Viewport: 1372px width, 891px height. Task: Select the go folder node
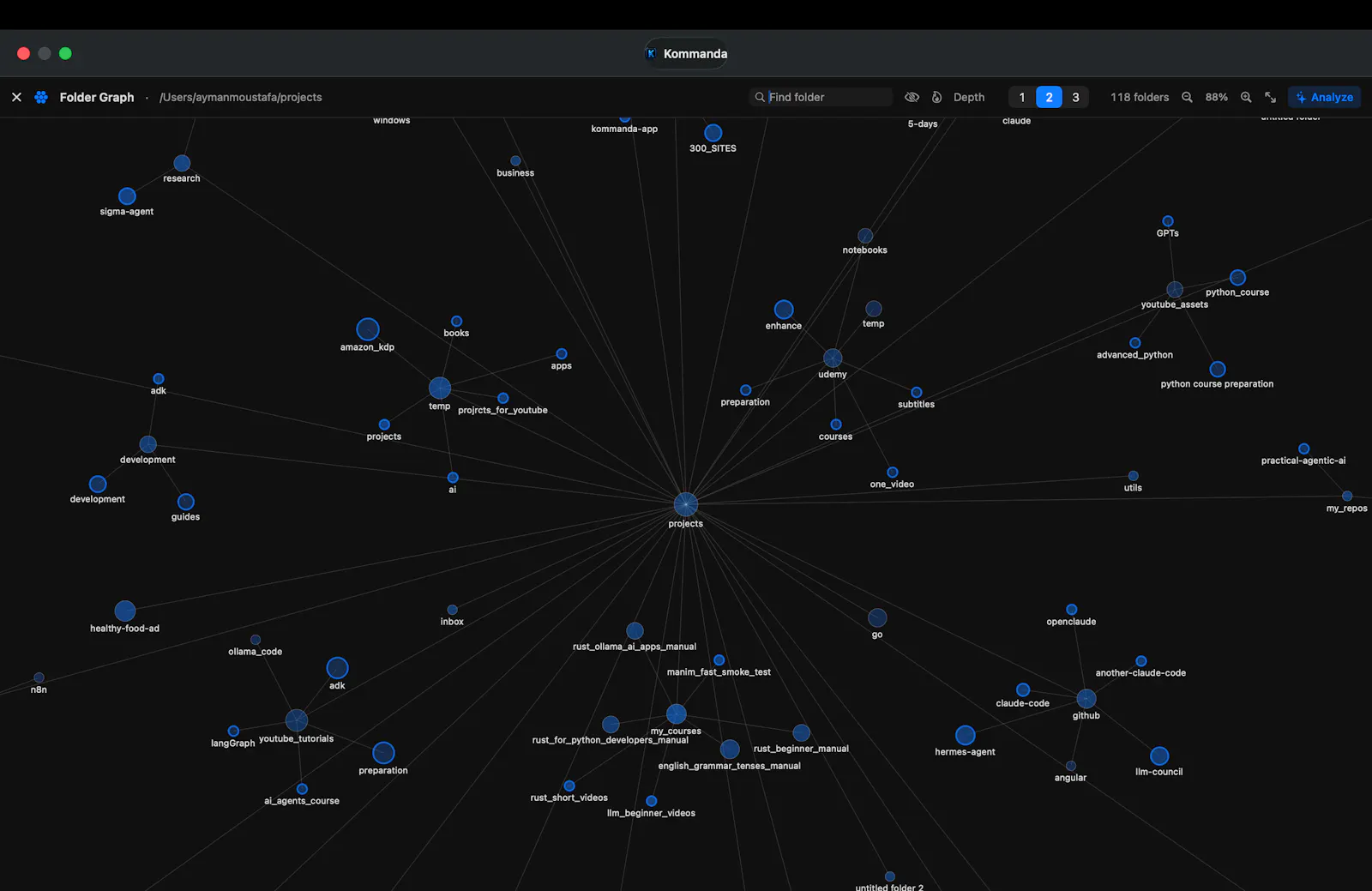pyautogui.click(x=877, y=617)
